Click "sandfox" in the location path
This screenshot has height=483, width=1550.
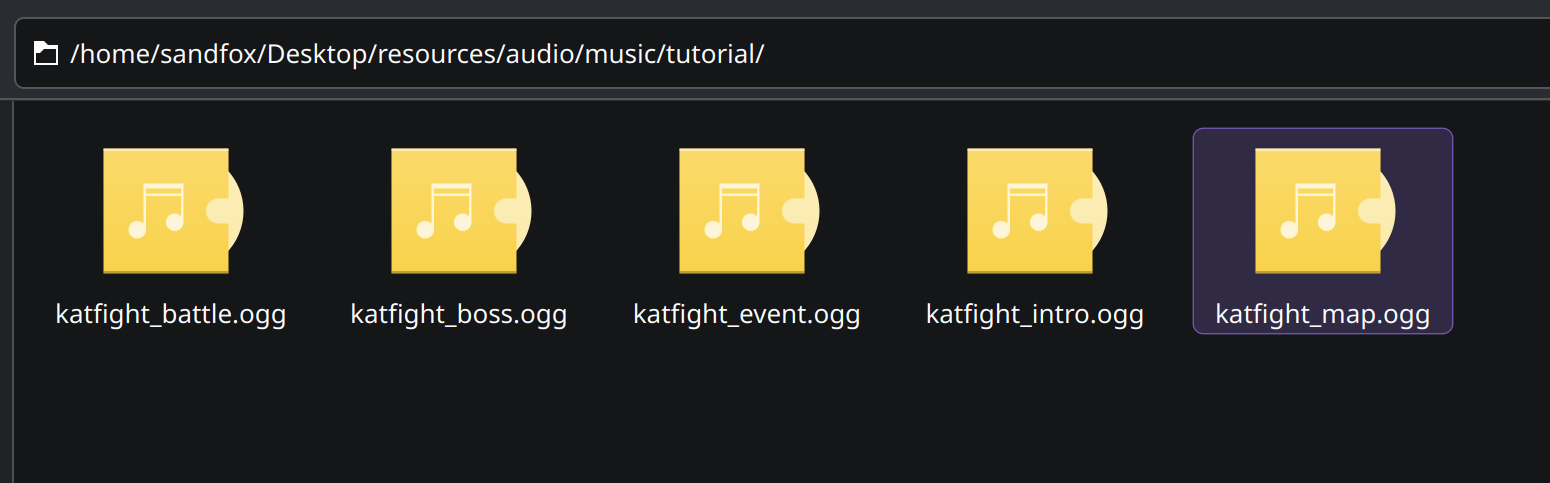206,54
